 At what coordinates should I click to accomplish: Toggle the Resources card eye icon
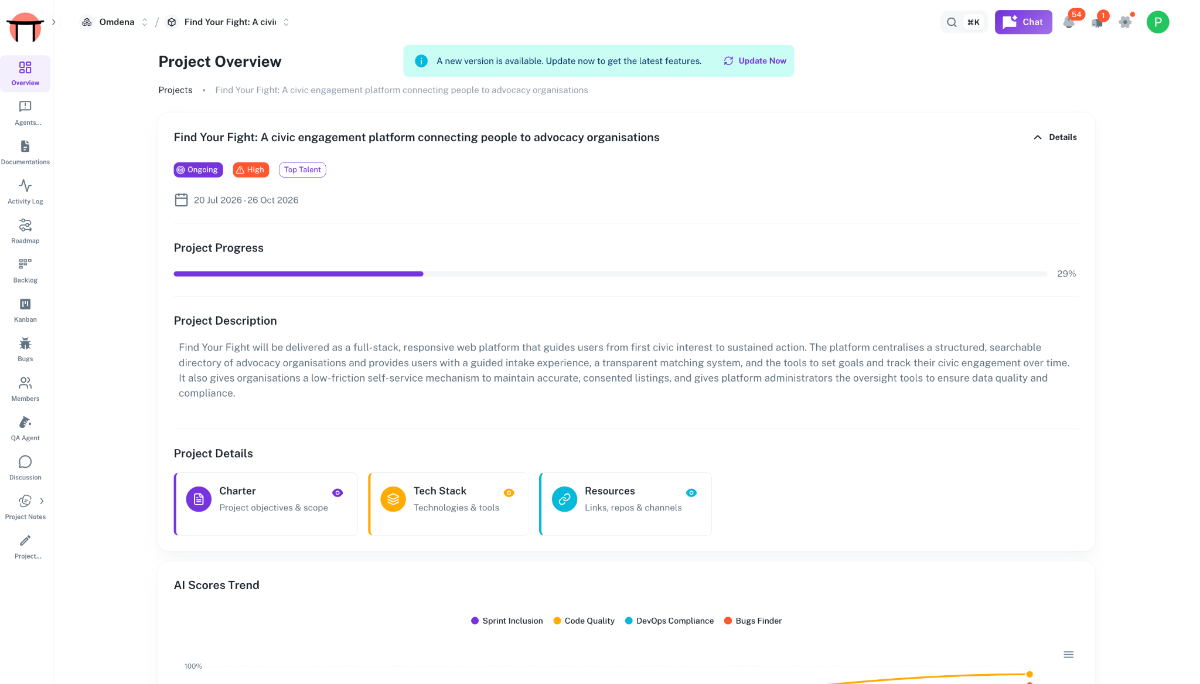(x=691, y=492)
